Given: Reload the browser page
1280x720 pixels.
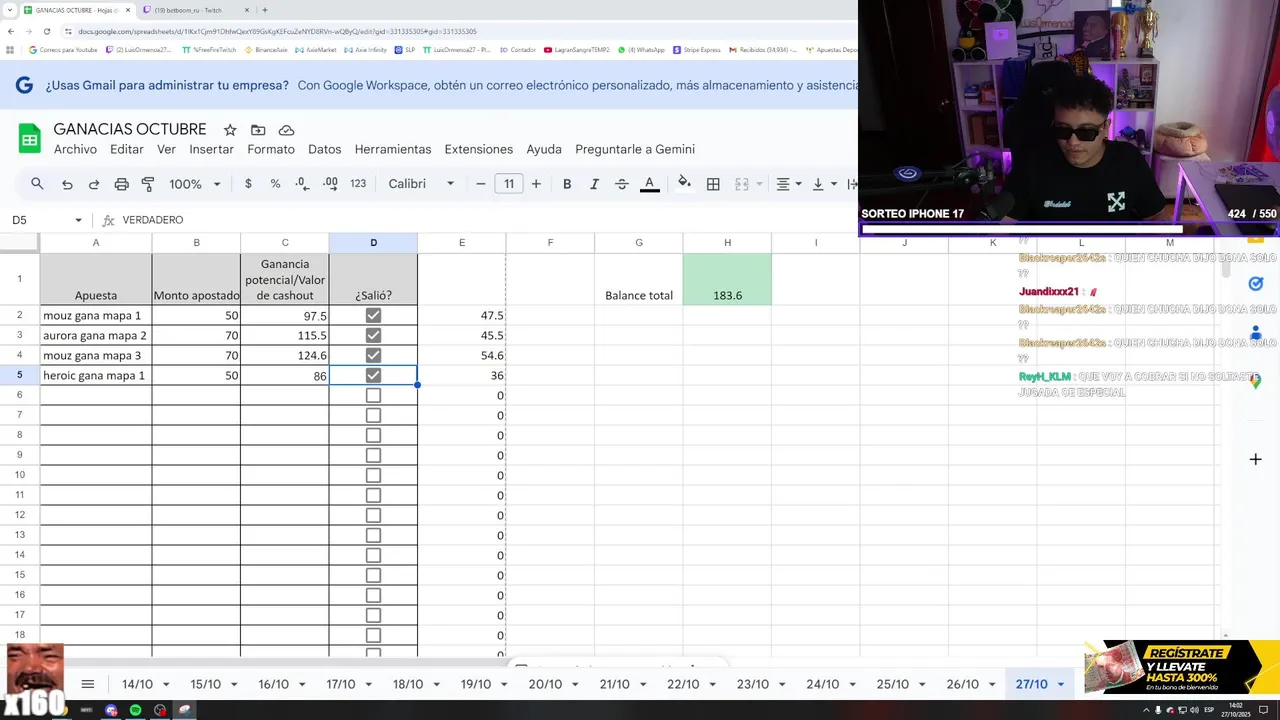Looking at the screenshot, I should (x=46, y=31).
